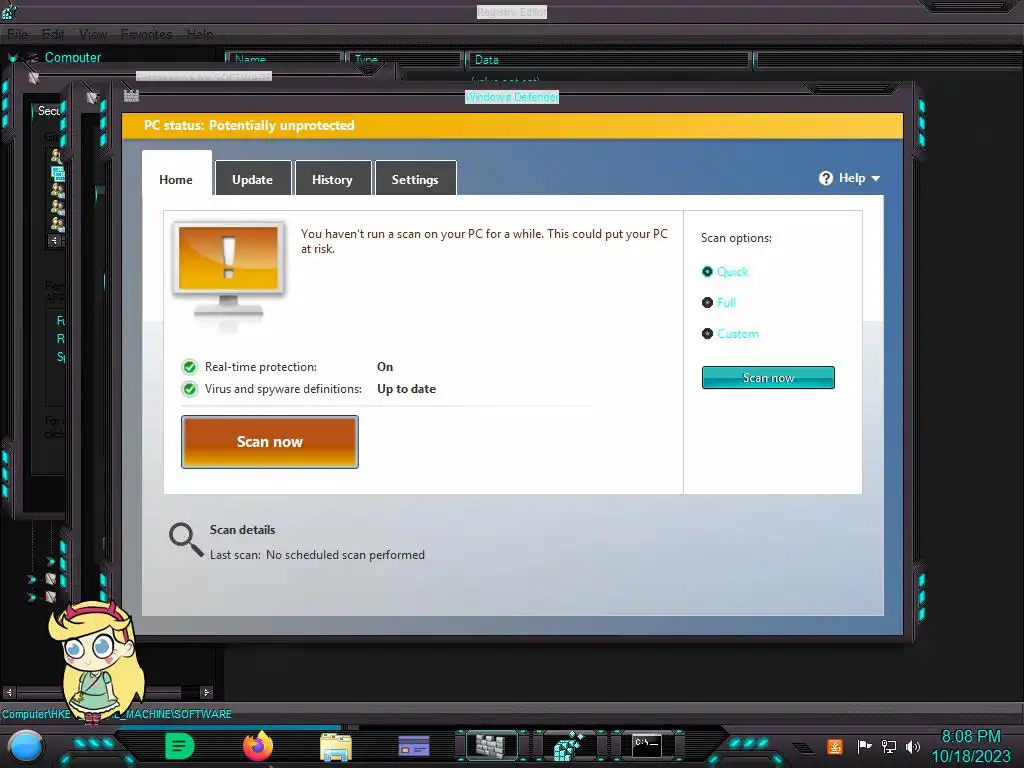The width and height of the screenshot is (1024, 768).
Task: Open the Action Center flag tray icon
Action: tap(865, 746)
